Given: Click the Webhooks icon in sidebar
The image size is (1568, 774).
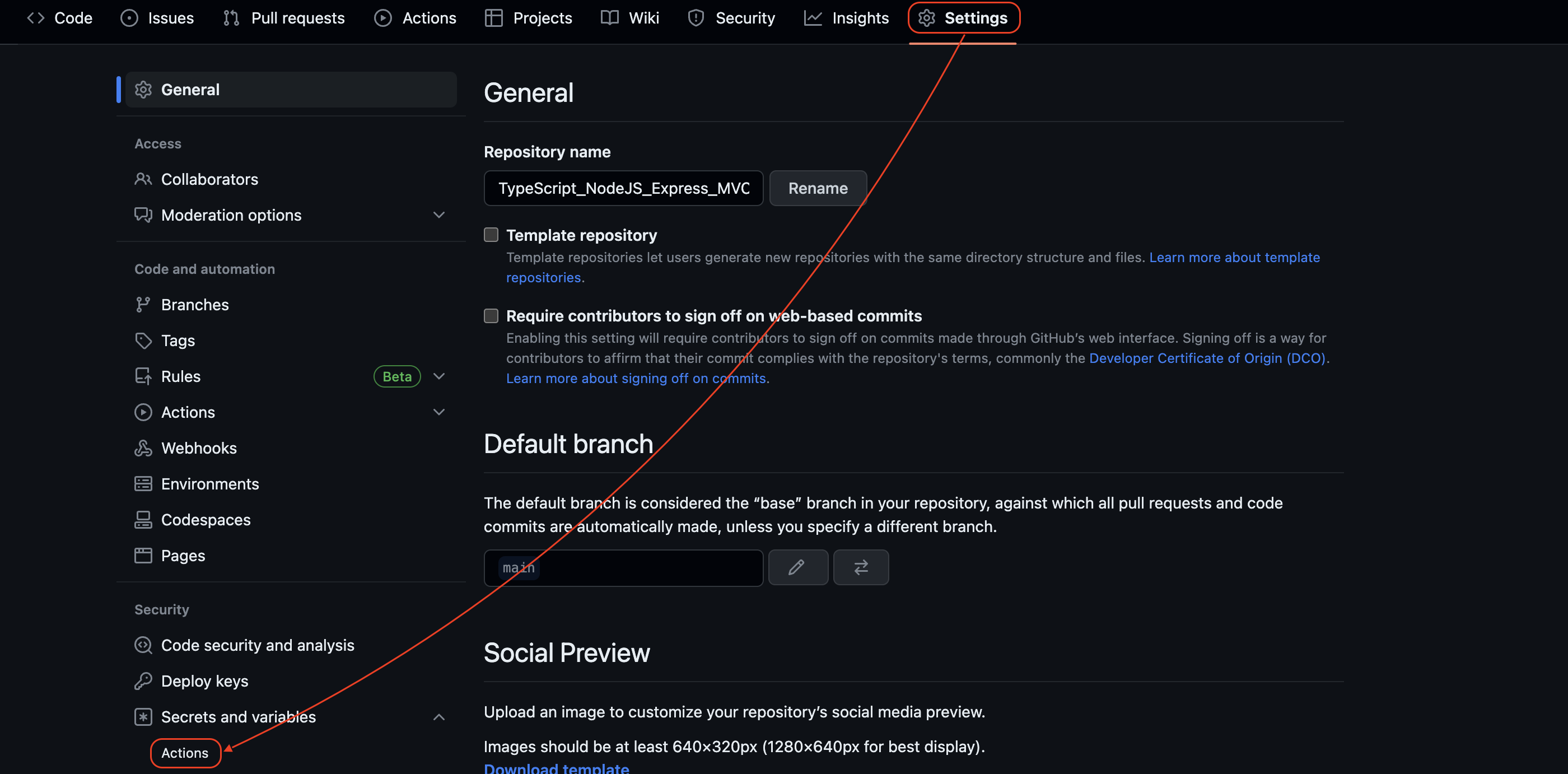Looking at the screenshot, I should point(143,447).
